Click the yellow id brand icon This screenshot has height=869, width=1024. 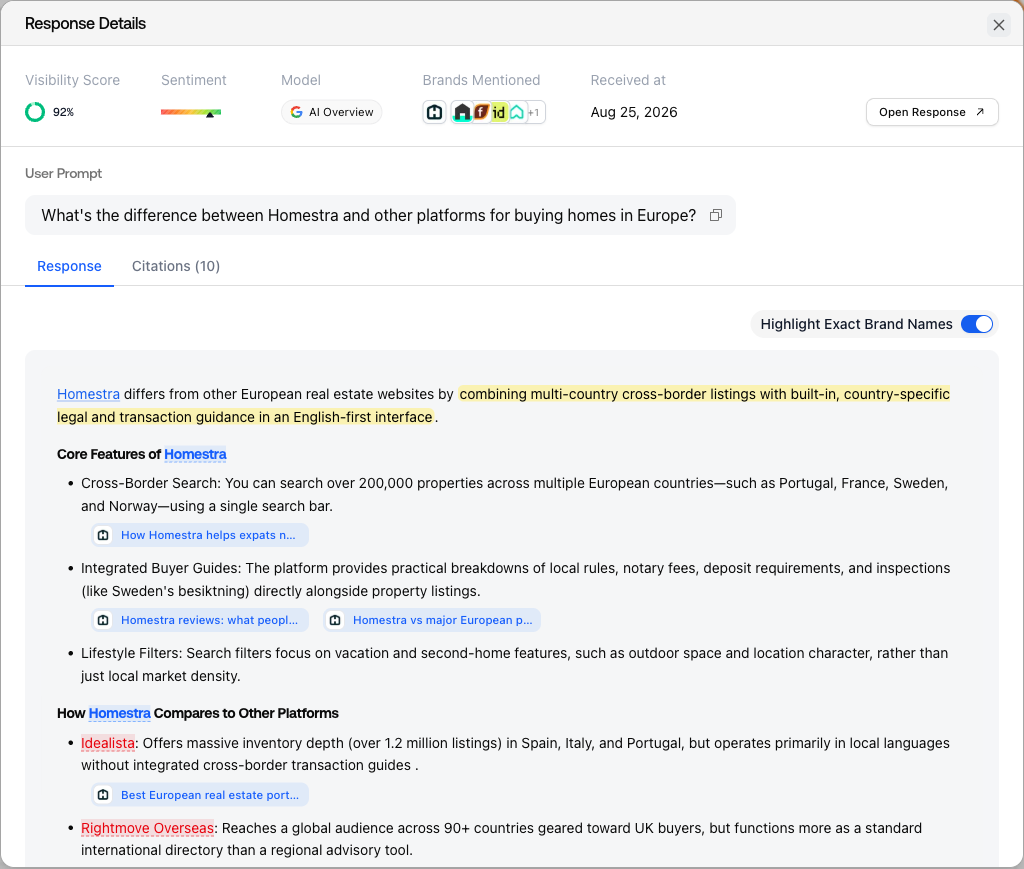click(x=498, y=112)
